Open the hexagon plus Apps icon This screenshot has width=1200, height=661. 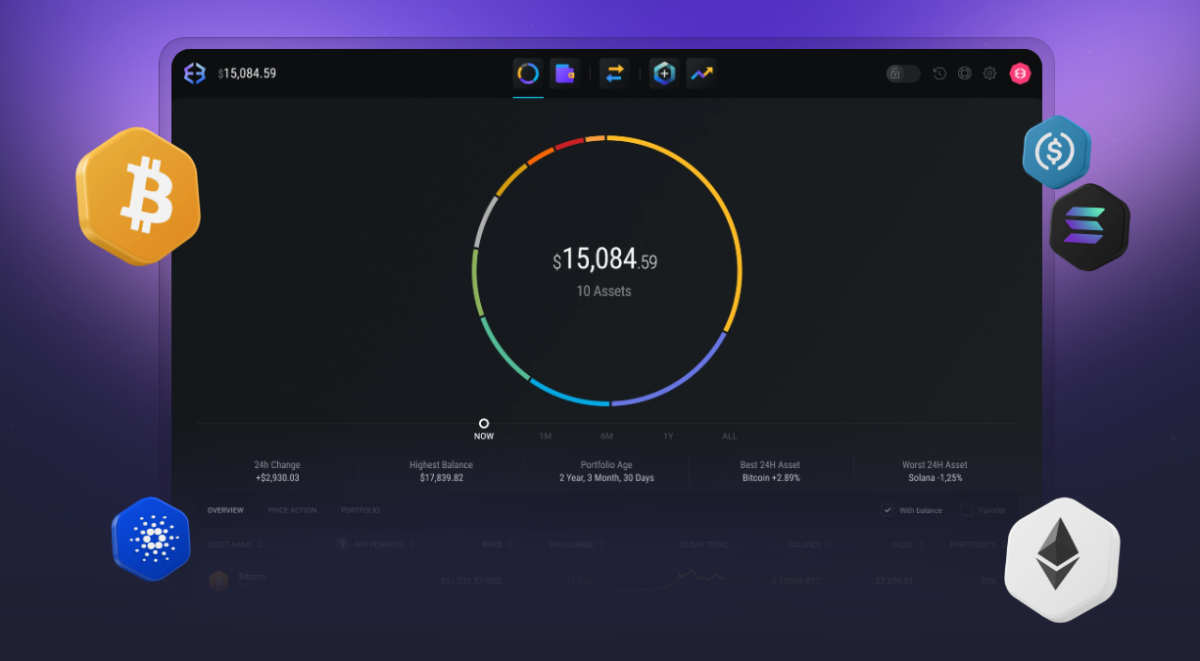click(664, 73)
